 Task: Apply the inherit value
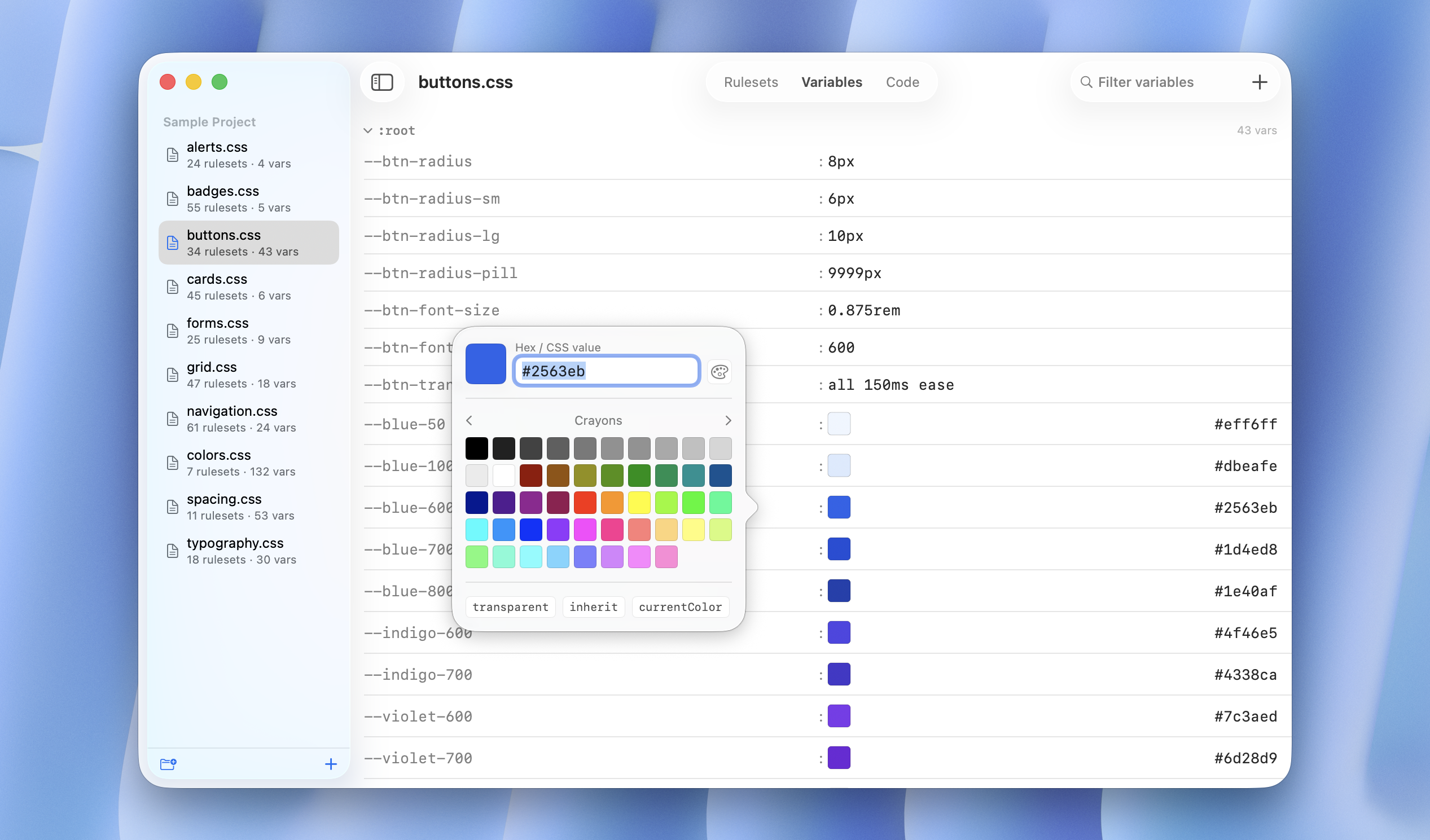594,607
